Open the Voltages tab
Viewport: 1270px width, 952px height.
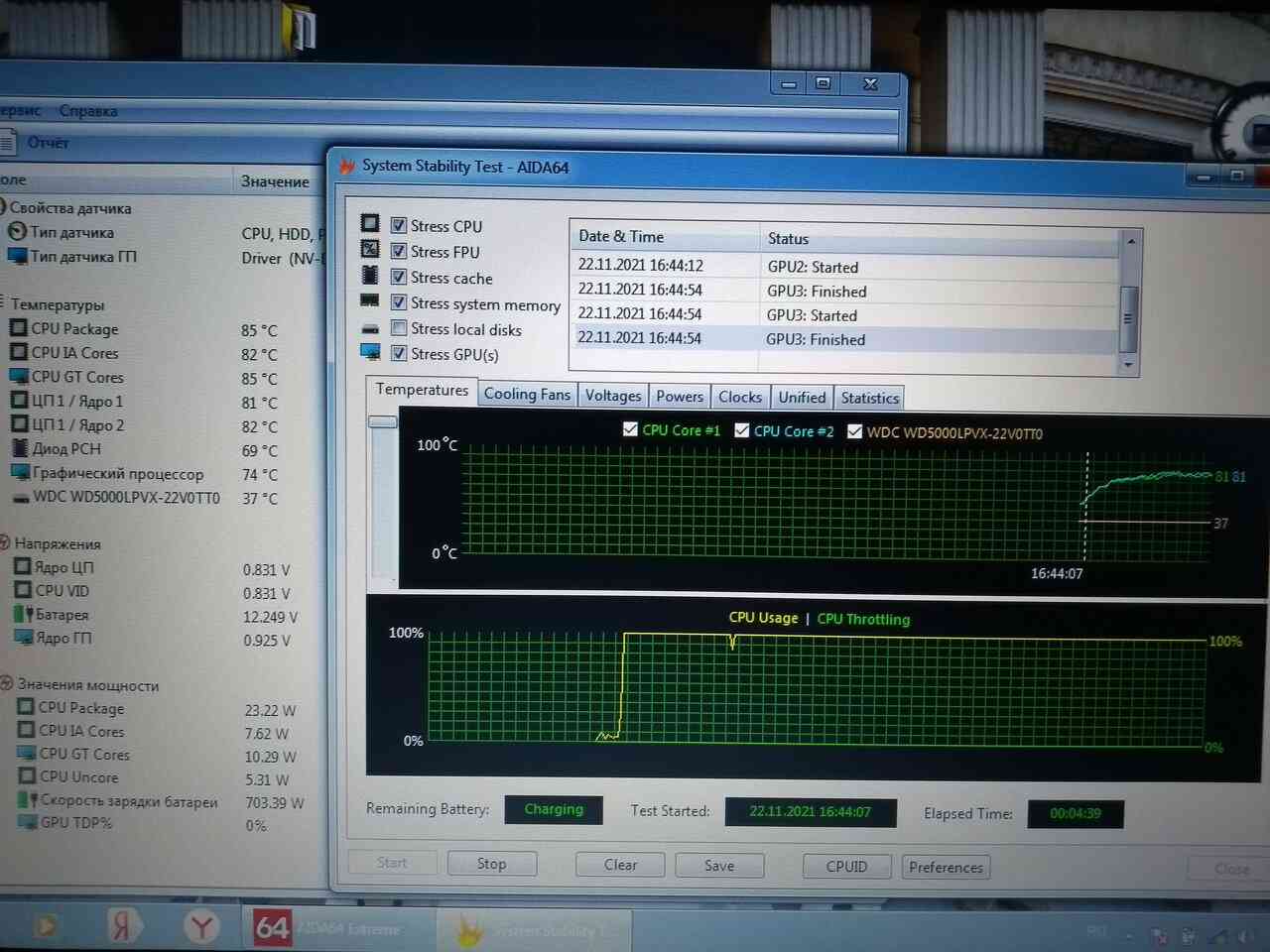tap(613, 396)
